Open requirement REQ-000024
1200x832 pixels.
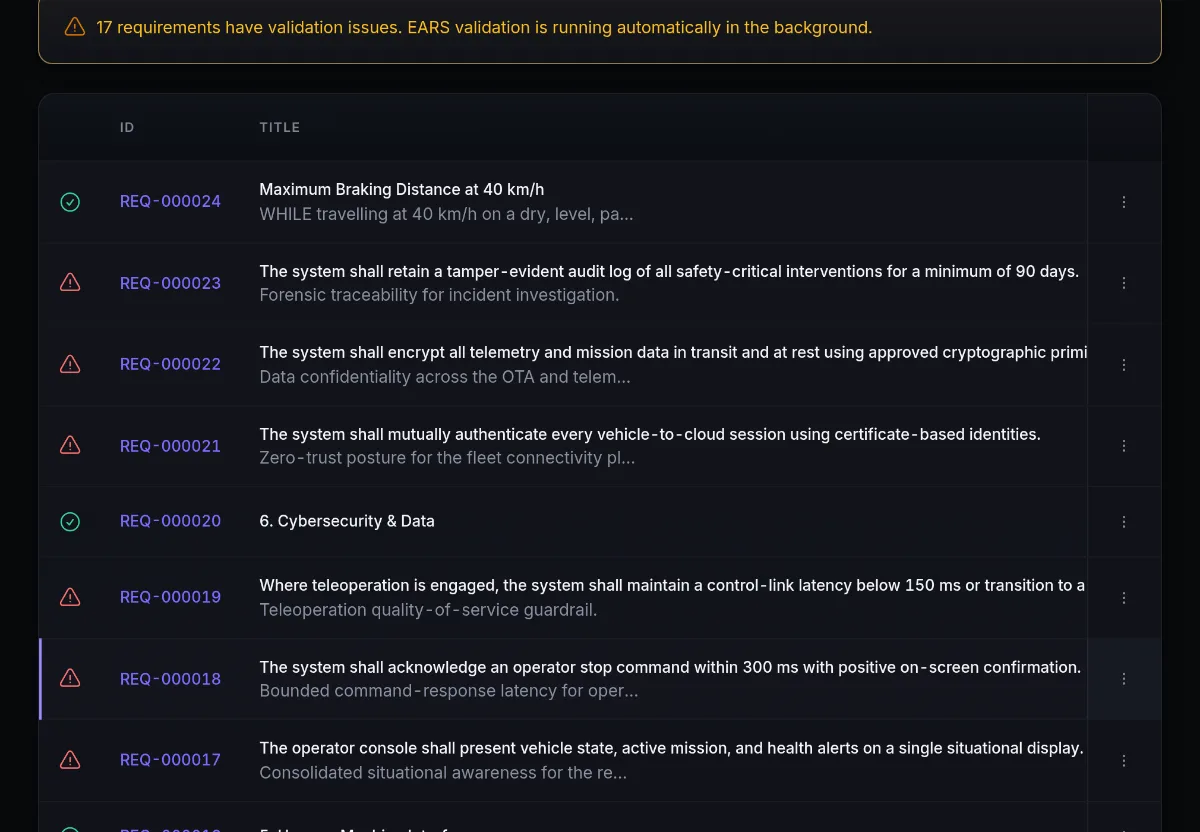[x=170, y=201]
